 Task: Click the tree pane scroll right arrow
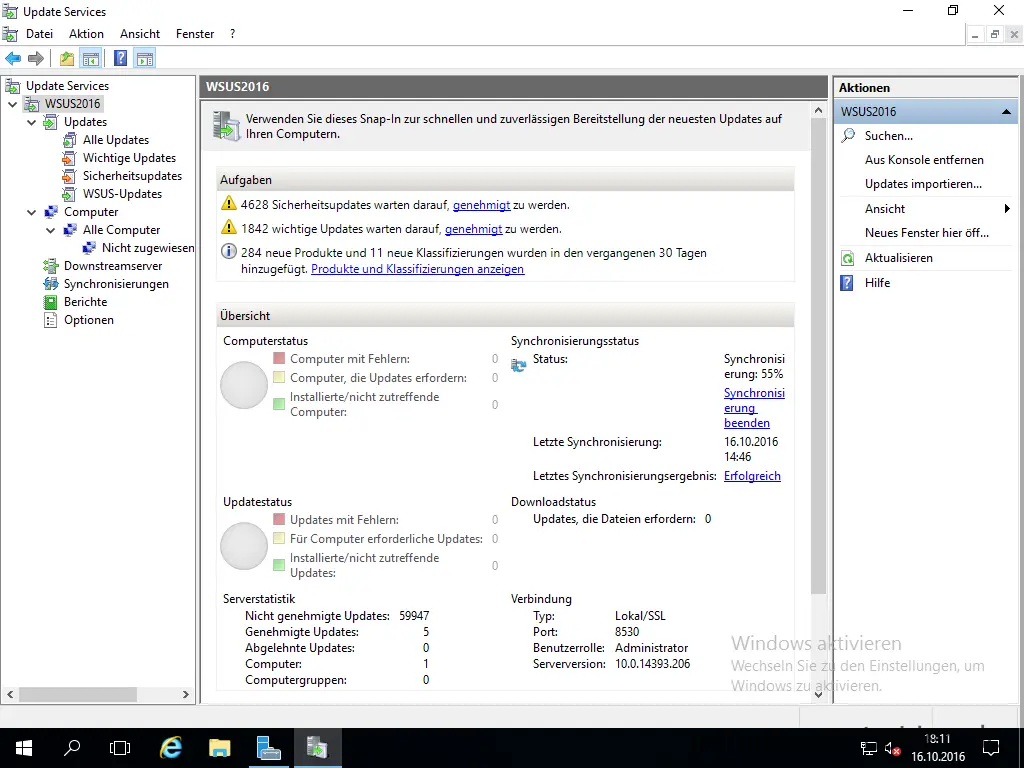(x=185, y=694)
